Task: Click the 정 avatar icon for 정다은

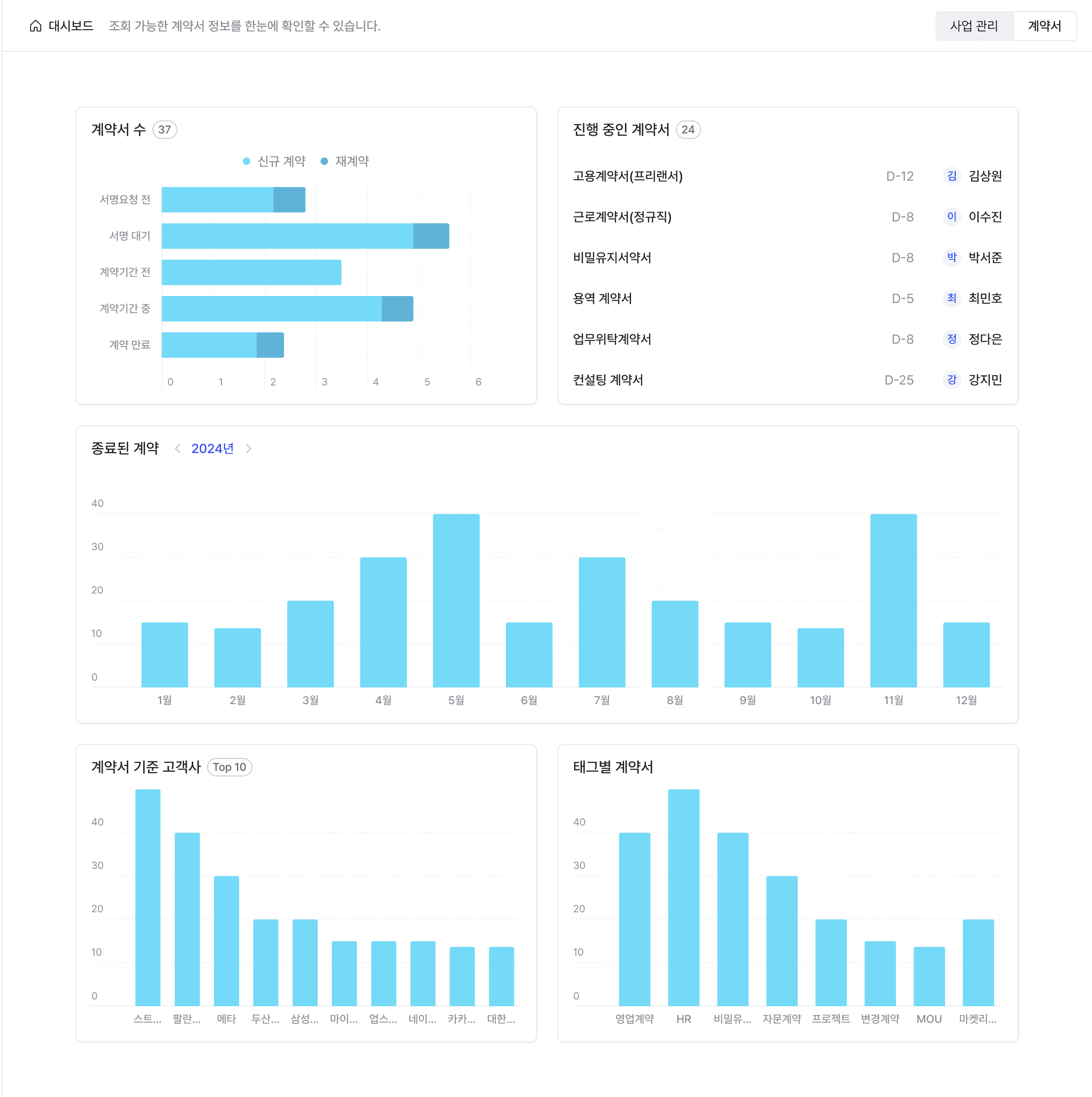Action: pyautogui.click(x=952, y=340)
